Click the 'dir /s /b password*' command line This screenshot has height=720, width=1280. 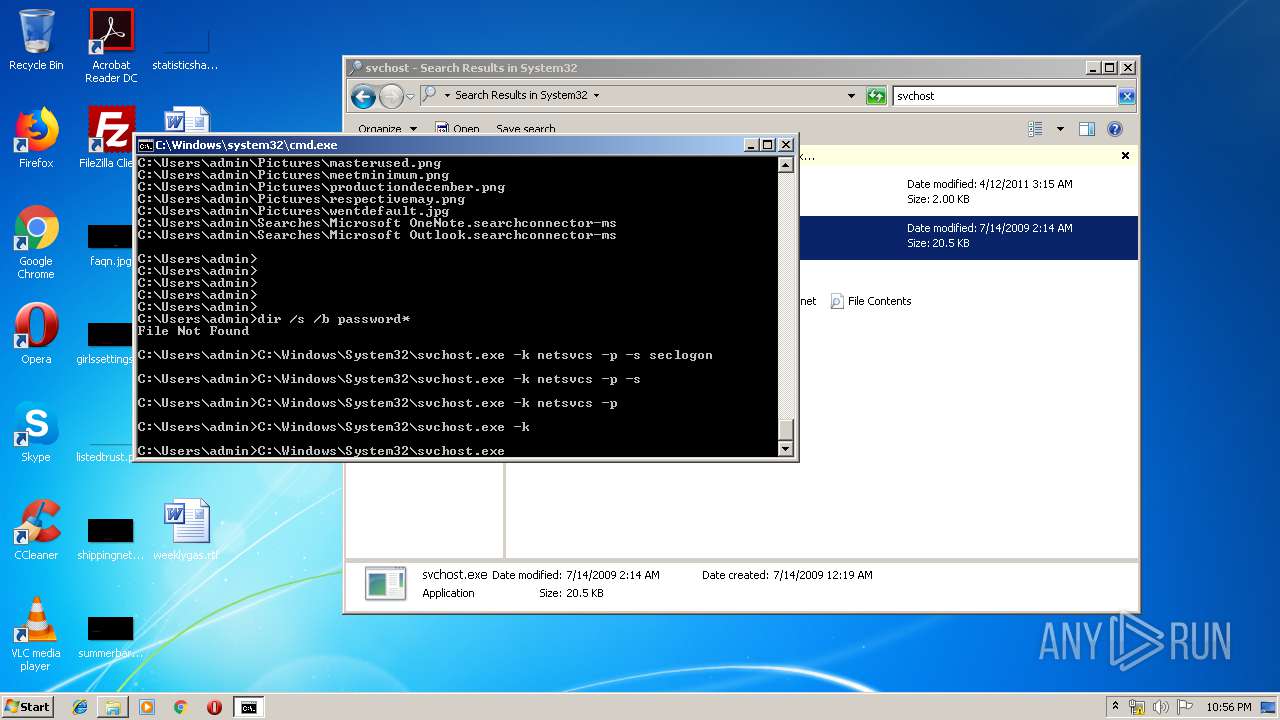[x=274, y=319]
